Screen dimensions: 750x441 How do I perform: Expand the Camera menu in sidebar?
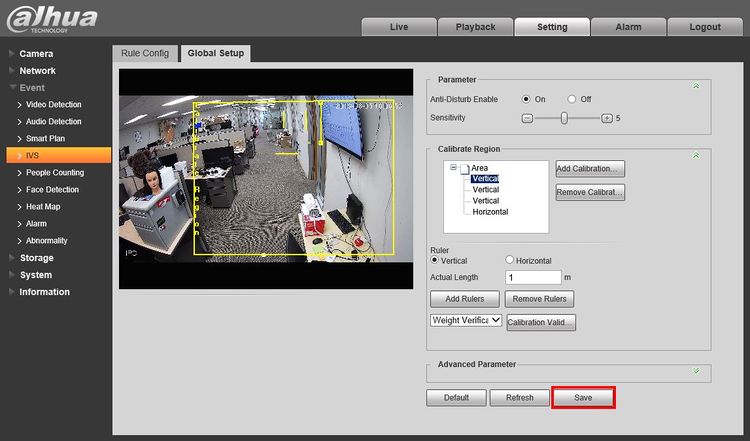point(36,53)
